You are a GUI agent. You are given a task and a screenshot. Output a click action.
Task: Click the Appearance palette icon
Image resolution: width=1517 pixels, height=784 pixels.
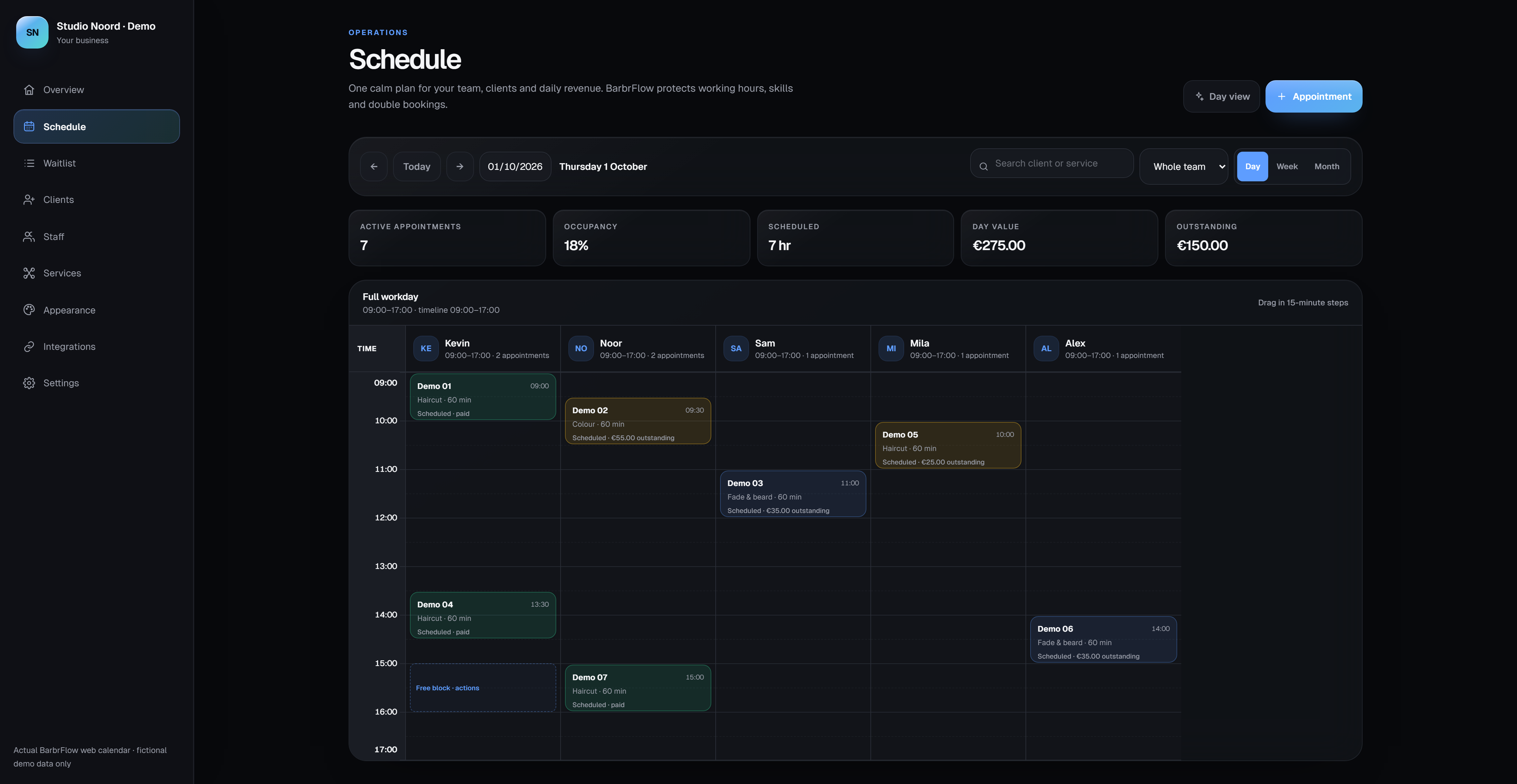(29, 310)
